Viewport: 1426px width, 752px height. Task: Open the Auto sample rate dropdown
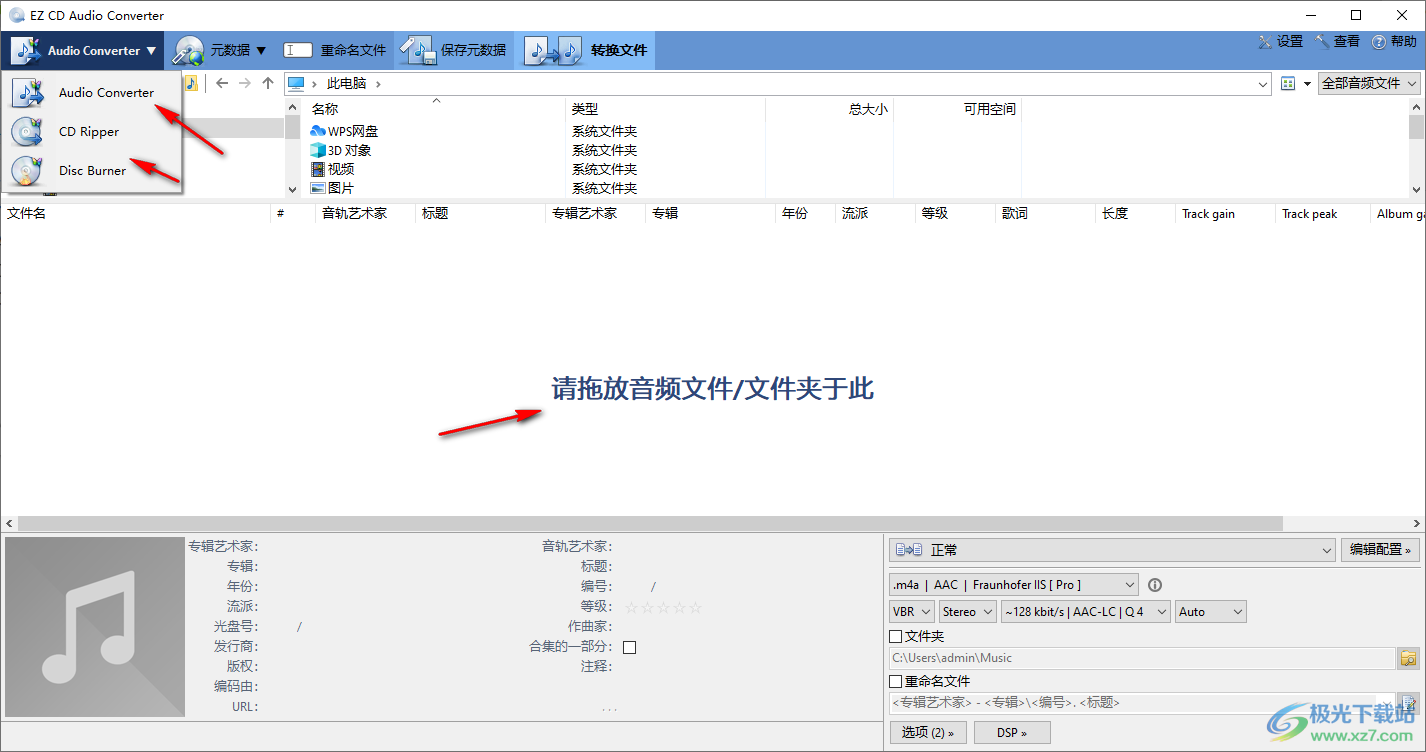tap(1211, 611)
